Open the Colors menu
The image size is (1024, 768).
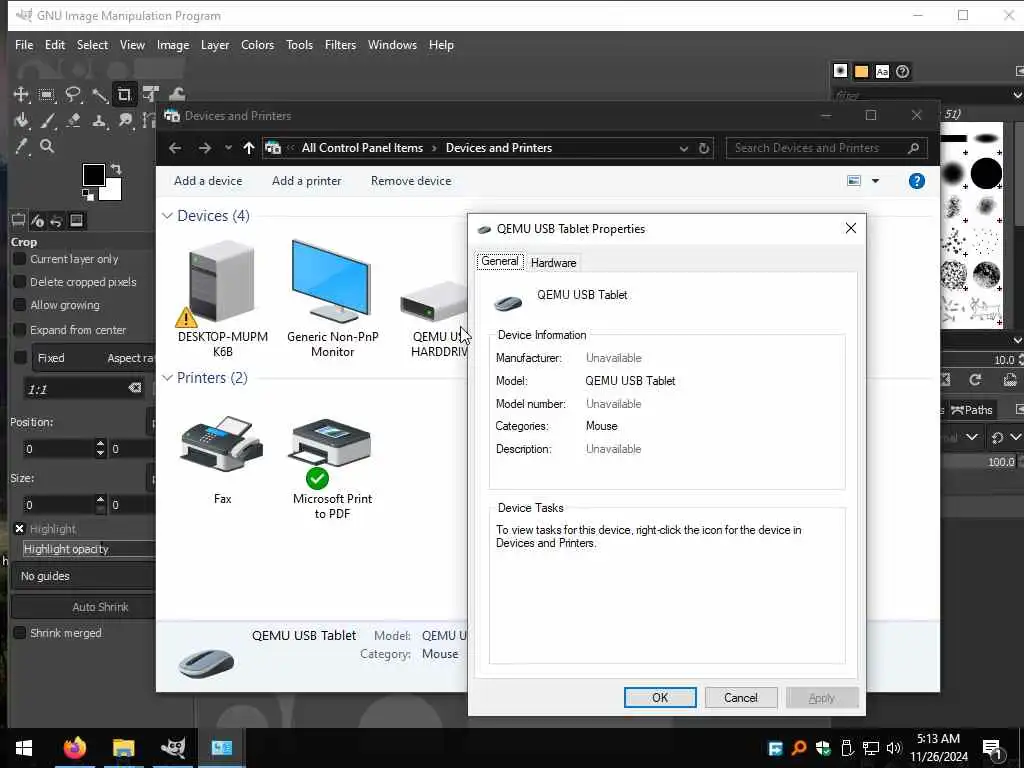click(257, 45)
